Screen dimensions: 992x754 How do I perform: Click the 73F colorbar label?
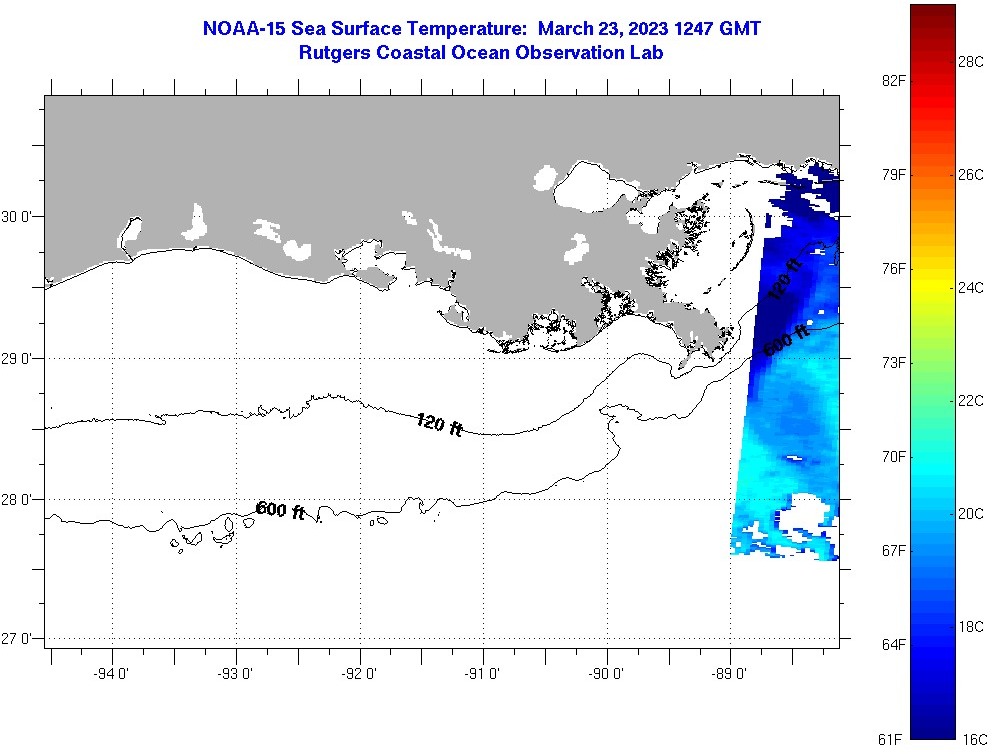click(893, 362)
